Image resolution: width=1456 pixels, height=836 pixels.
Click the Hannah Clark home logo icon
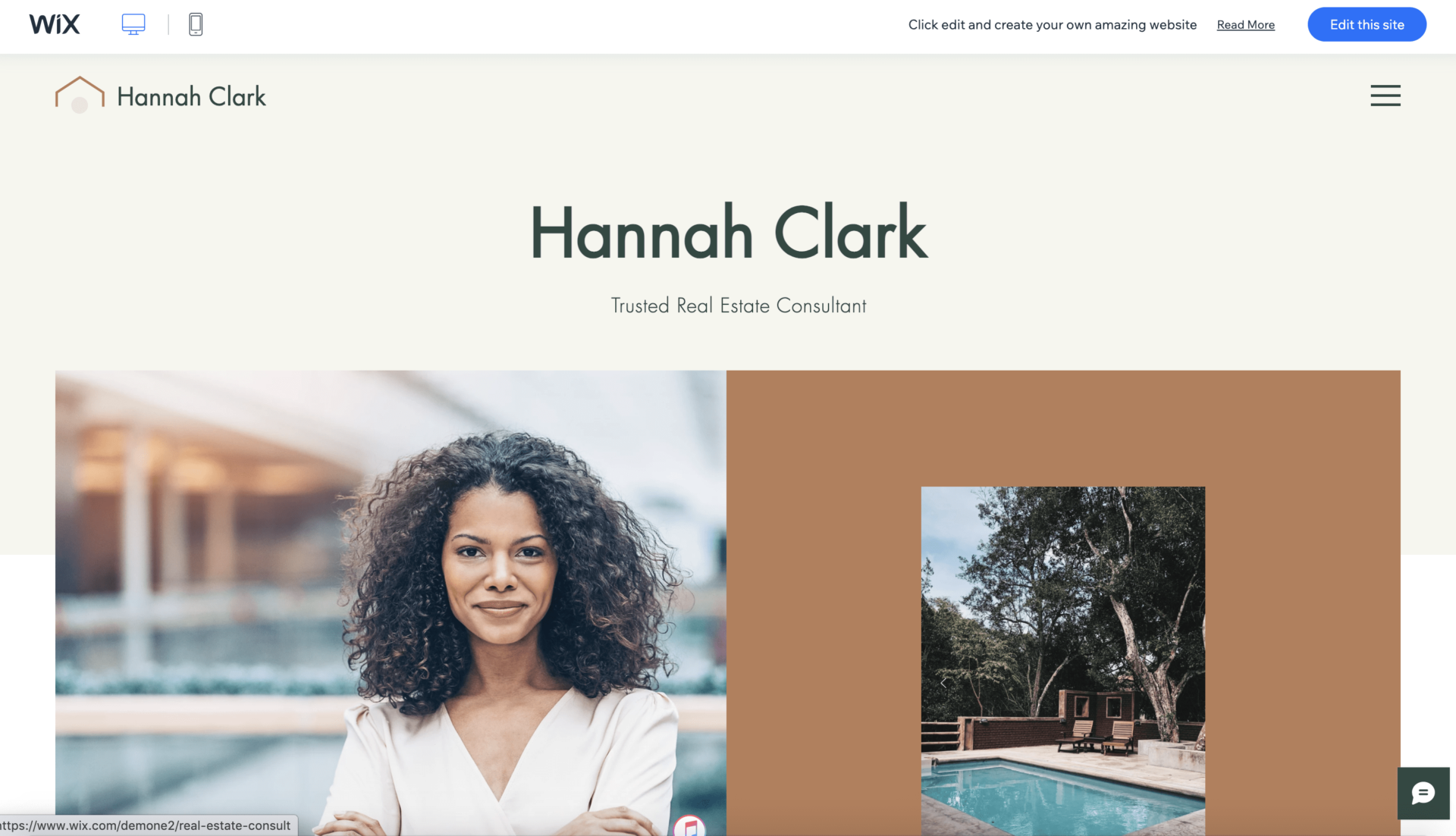pyautogui.click(x=80, y=94)
